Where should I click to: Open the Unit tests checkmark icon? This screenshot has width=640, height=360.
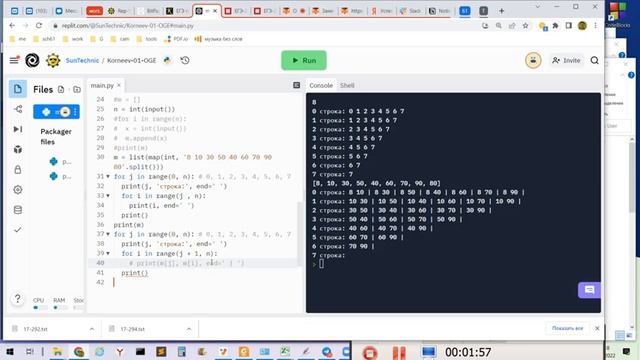tap(18, 230)
